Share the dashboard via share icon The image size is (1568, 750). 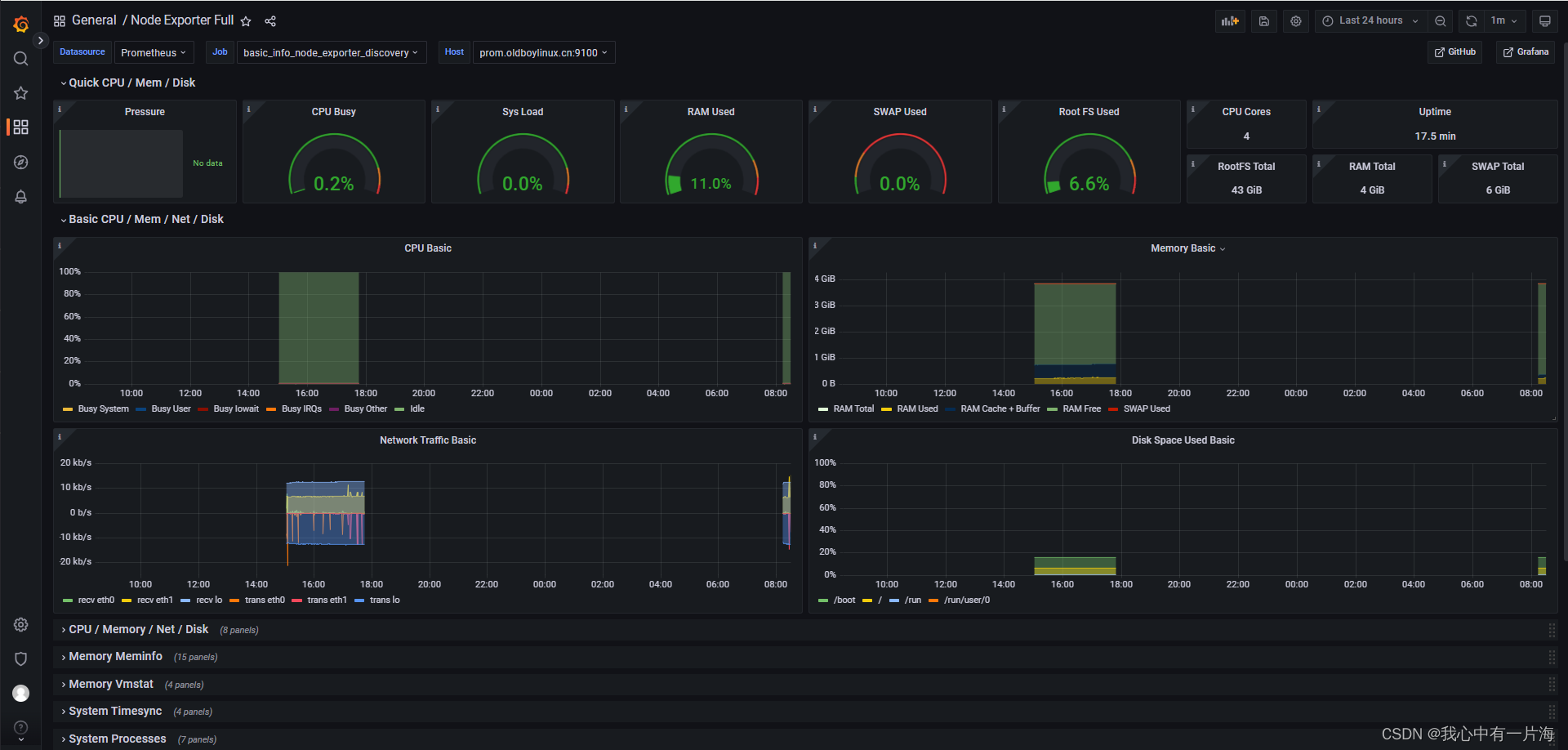pos(270,21)
